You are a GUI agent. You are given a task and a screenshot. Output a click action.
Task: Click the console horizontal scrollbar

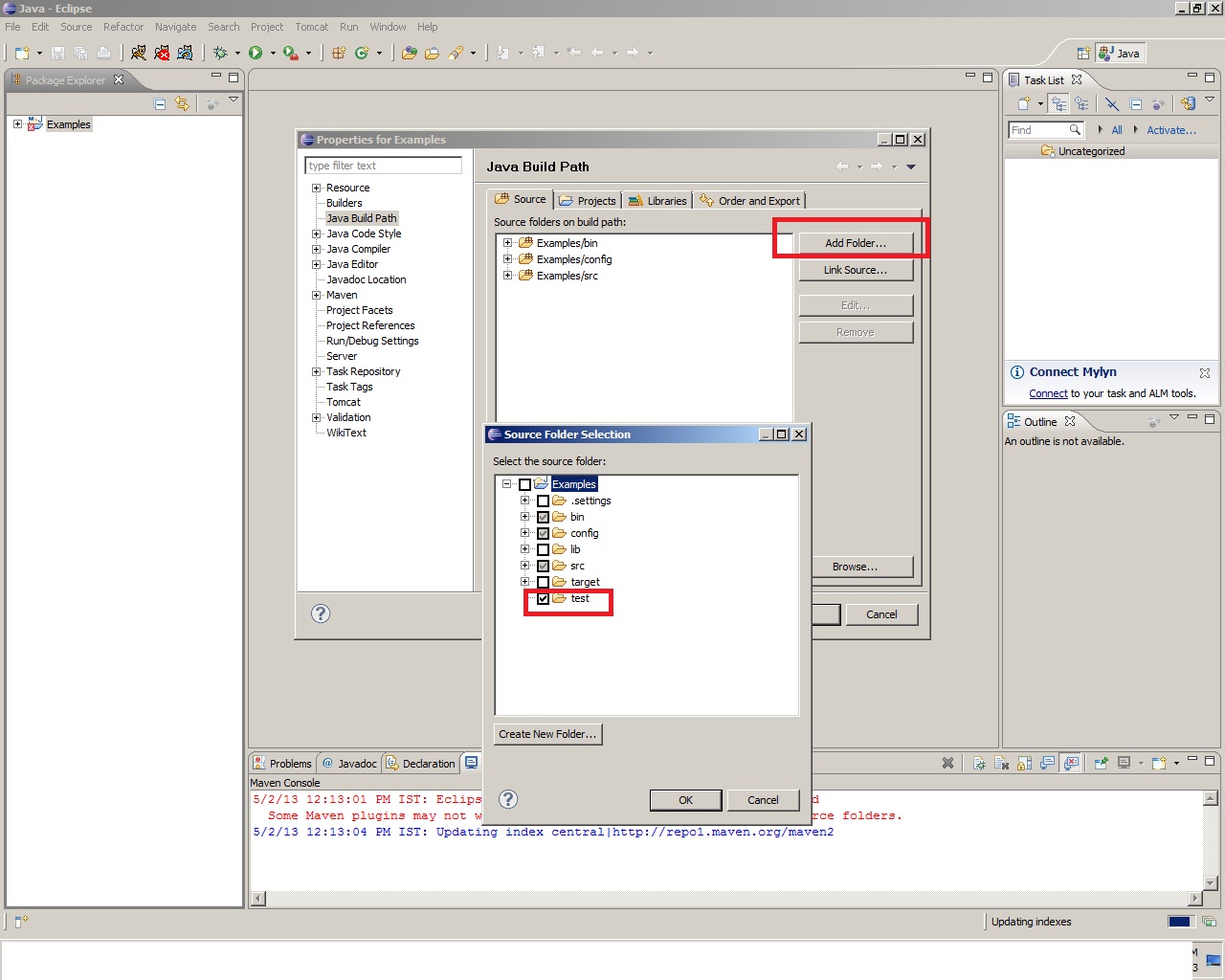(726, 899)
